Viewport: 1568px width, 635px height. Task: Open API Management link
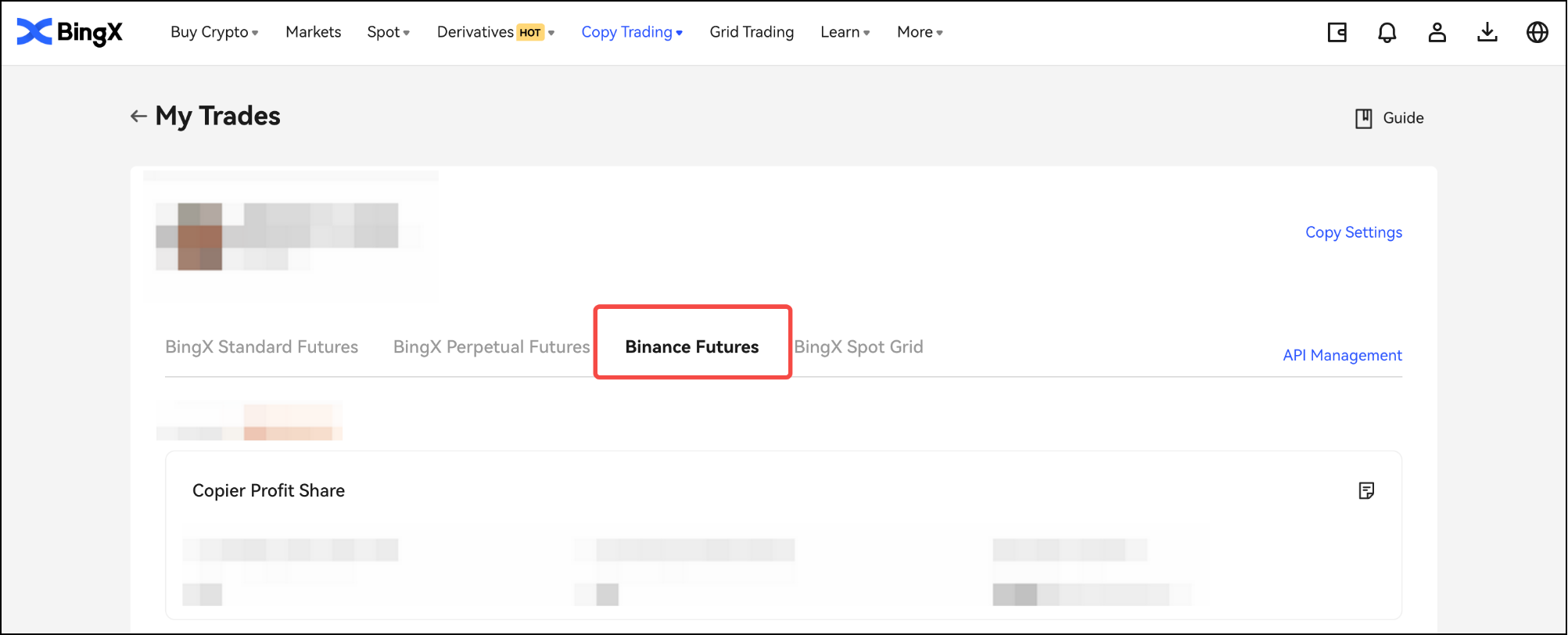(1342, 355)
